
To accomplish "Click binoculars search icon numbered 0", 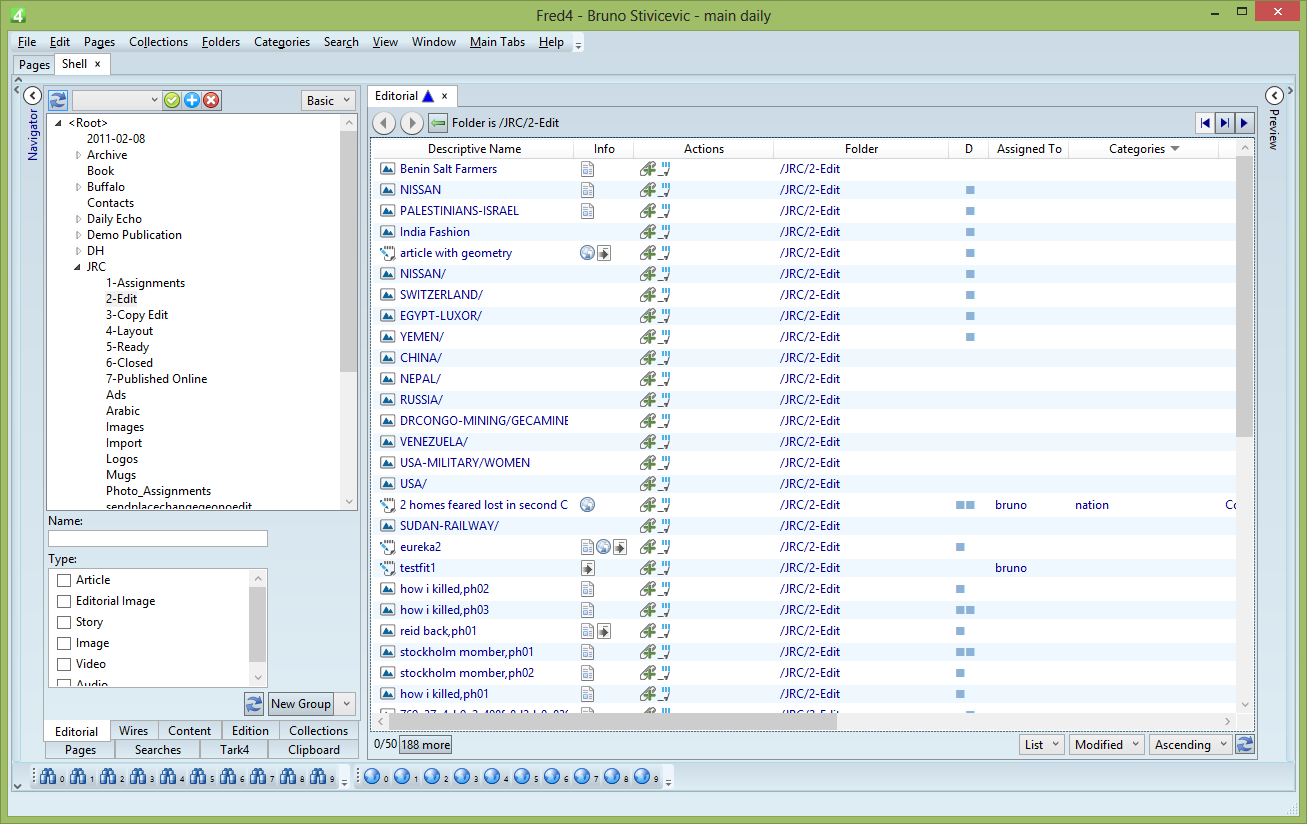I will coord(46,777).
